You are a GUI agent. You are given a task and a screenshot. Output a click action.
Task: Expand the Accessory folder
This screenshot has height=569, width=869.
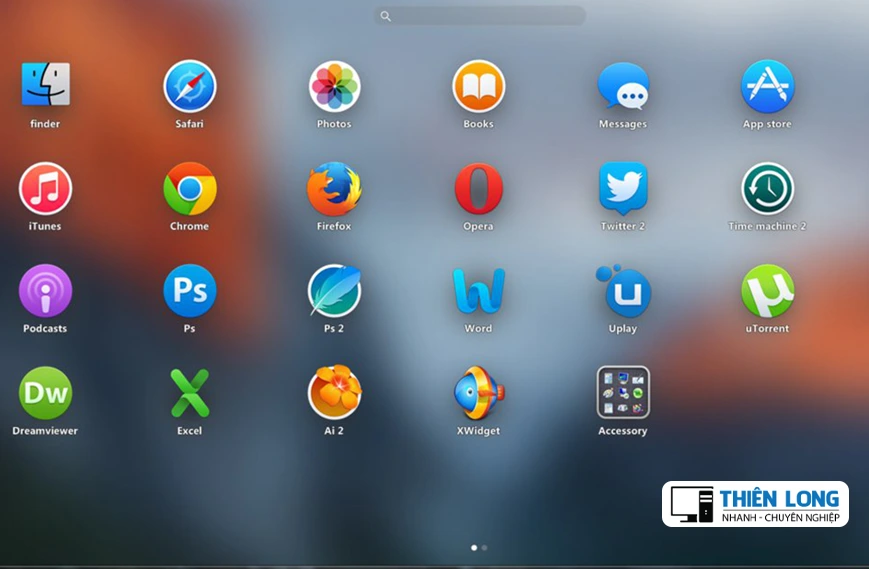coord(623,393)
